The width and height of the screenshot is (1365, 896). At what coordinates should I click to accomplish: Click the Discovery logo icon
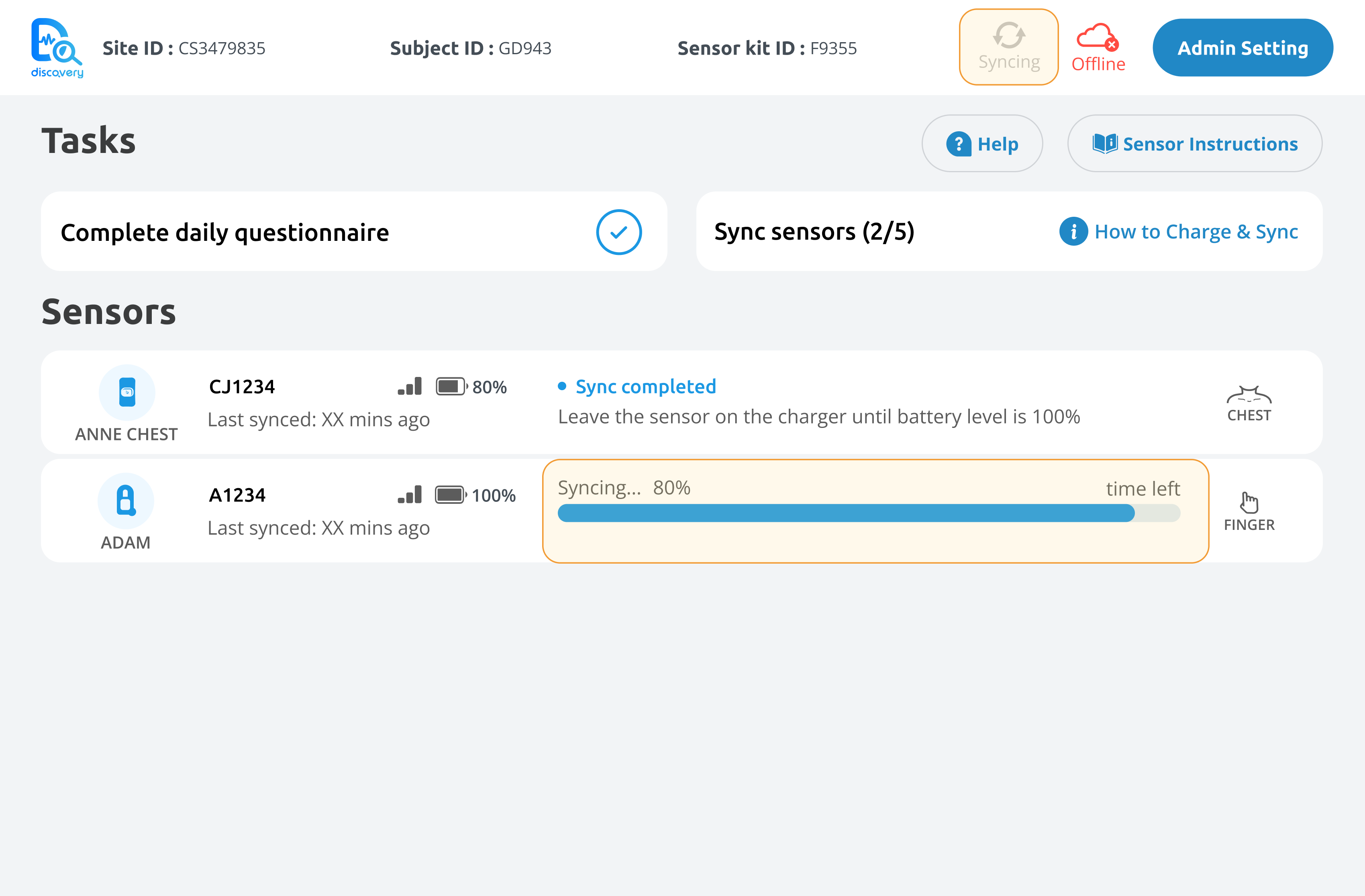click(x=57, y=48)
